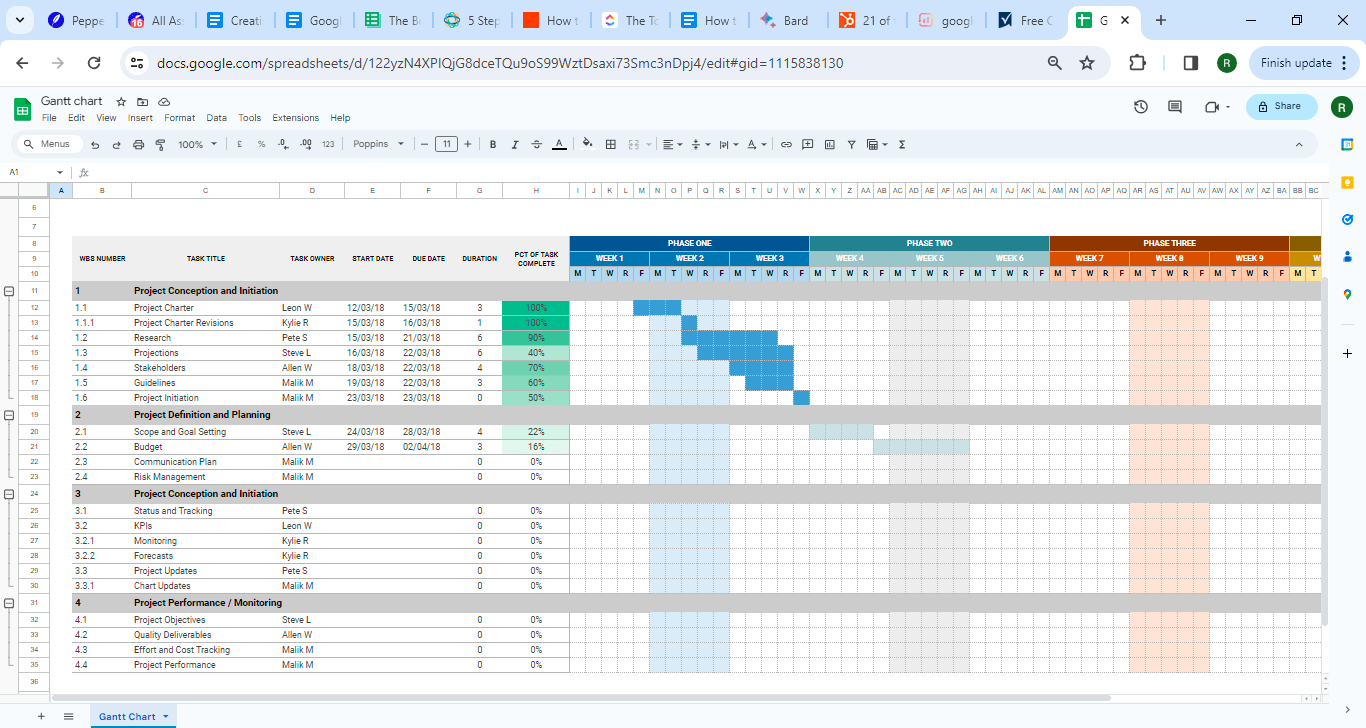The width and height of the screenshot is (1366, 728).
Task: Star the Gantt chart document
Action: click(121, 102)
